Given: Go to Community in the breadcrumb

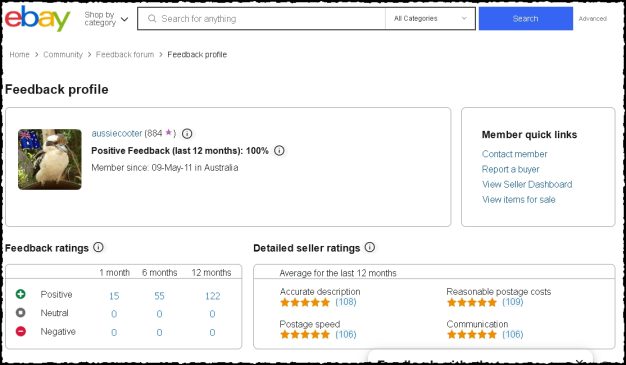Looking at the screenshot, I should 63,55.
